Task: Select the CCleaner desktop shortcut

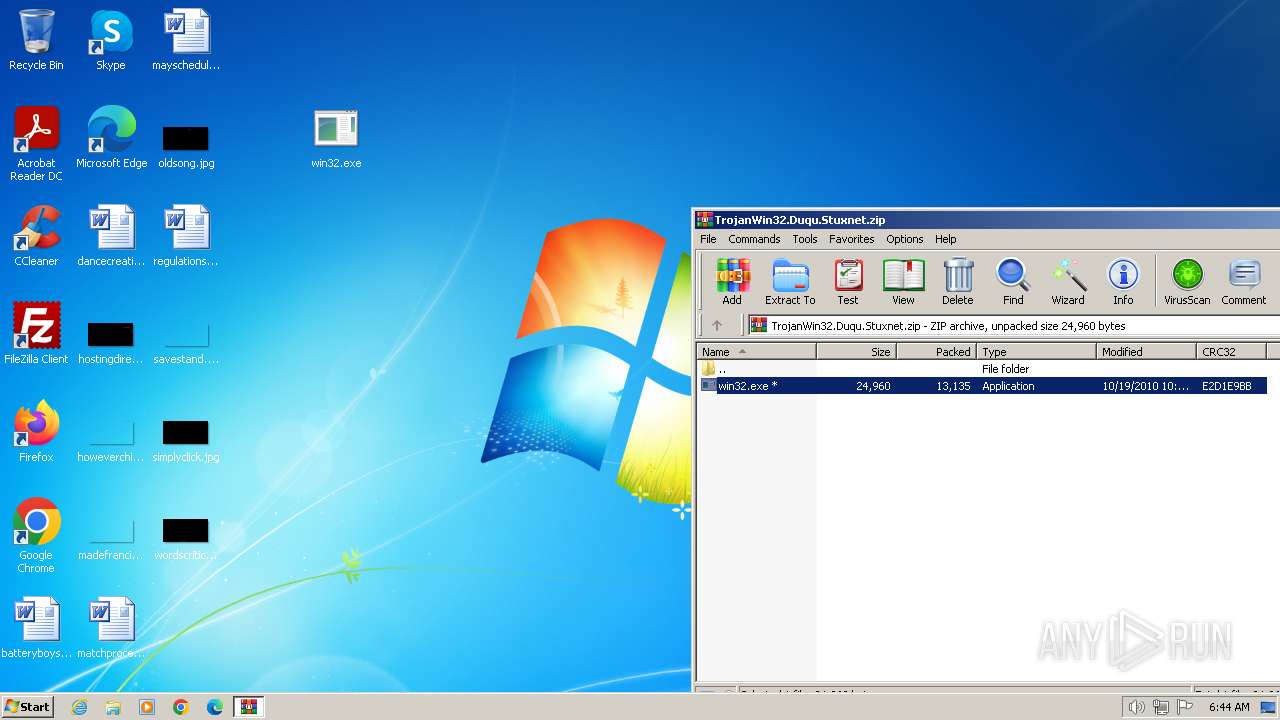Action: (x=36, y=236)
